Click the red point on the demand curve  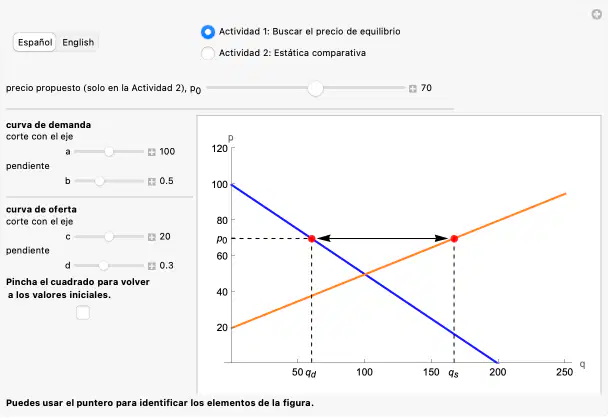(x=311, y=238)
